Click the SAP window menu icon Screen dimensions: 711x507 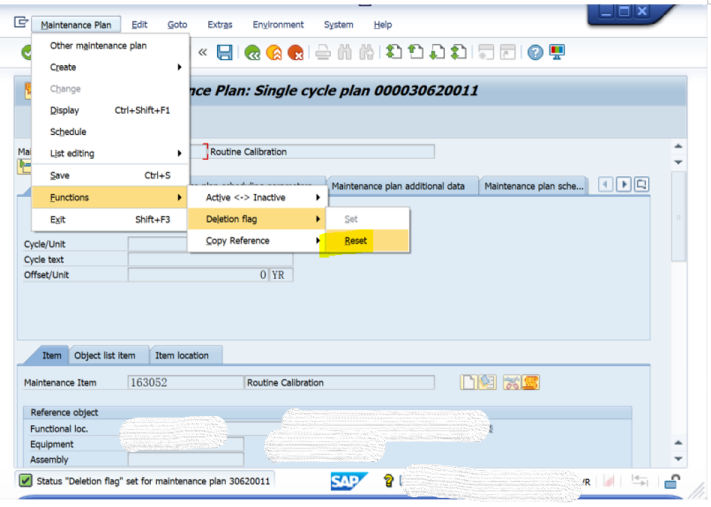click(x=21, y=22)
